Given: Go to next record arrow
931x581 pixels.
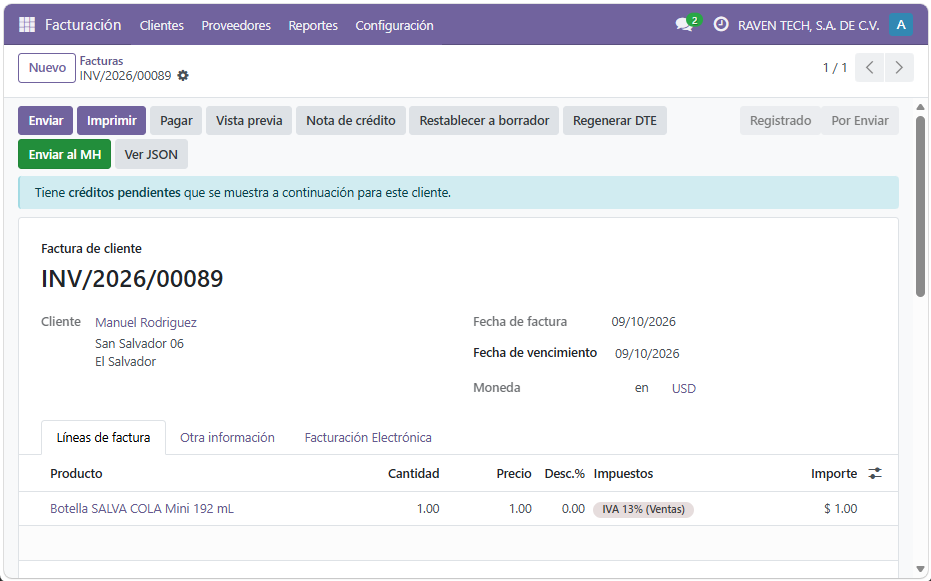Looking at the screenshot, I should 899,68.
